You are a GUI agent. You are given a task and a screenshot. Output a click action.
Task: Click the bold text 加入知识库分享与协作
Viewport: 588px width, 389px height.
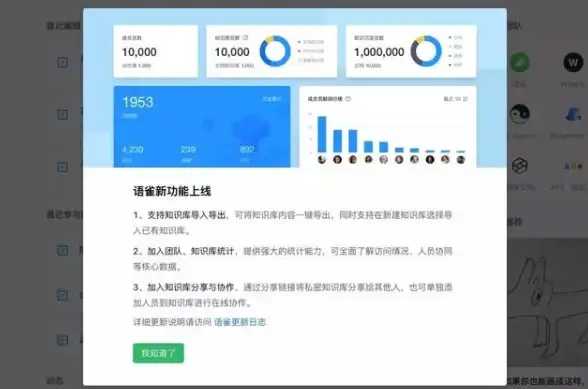click(x=190, y=287)
